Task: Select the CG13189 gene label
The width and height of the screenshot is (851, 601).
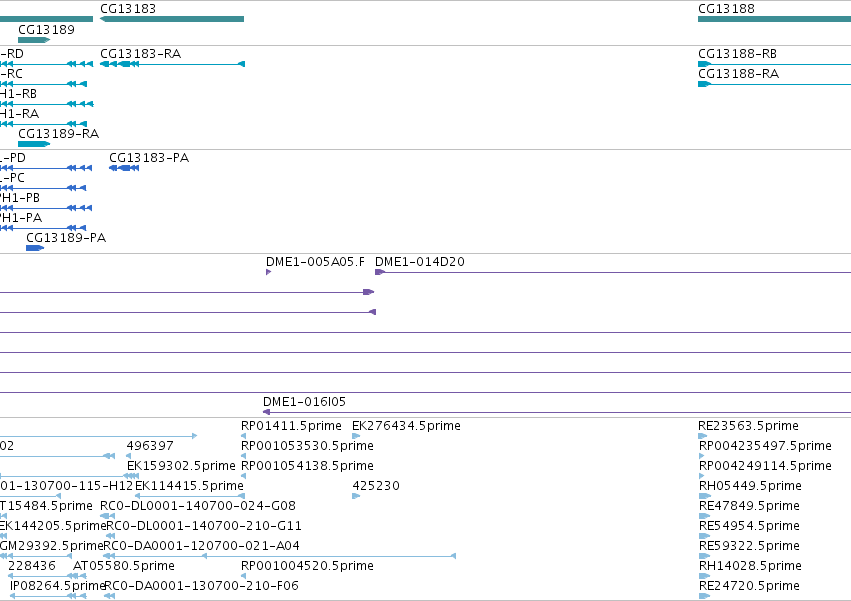Action: pyautogui.click(x=46, y=29)
